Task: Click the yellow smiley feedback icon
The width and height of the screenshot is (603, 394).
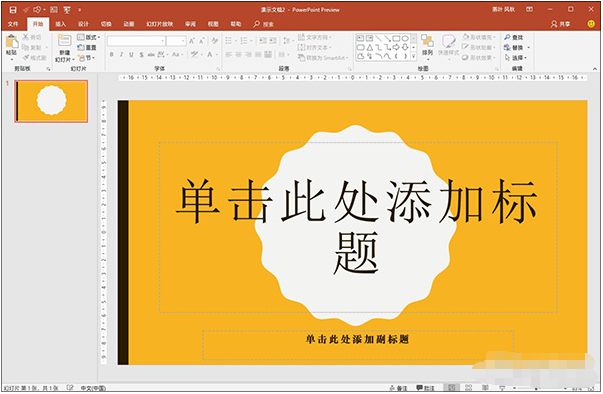Action: point(591,24)
